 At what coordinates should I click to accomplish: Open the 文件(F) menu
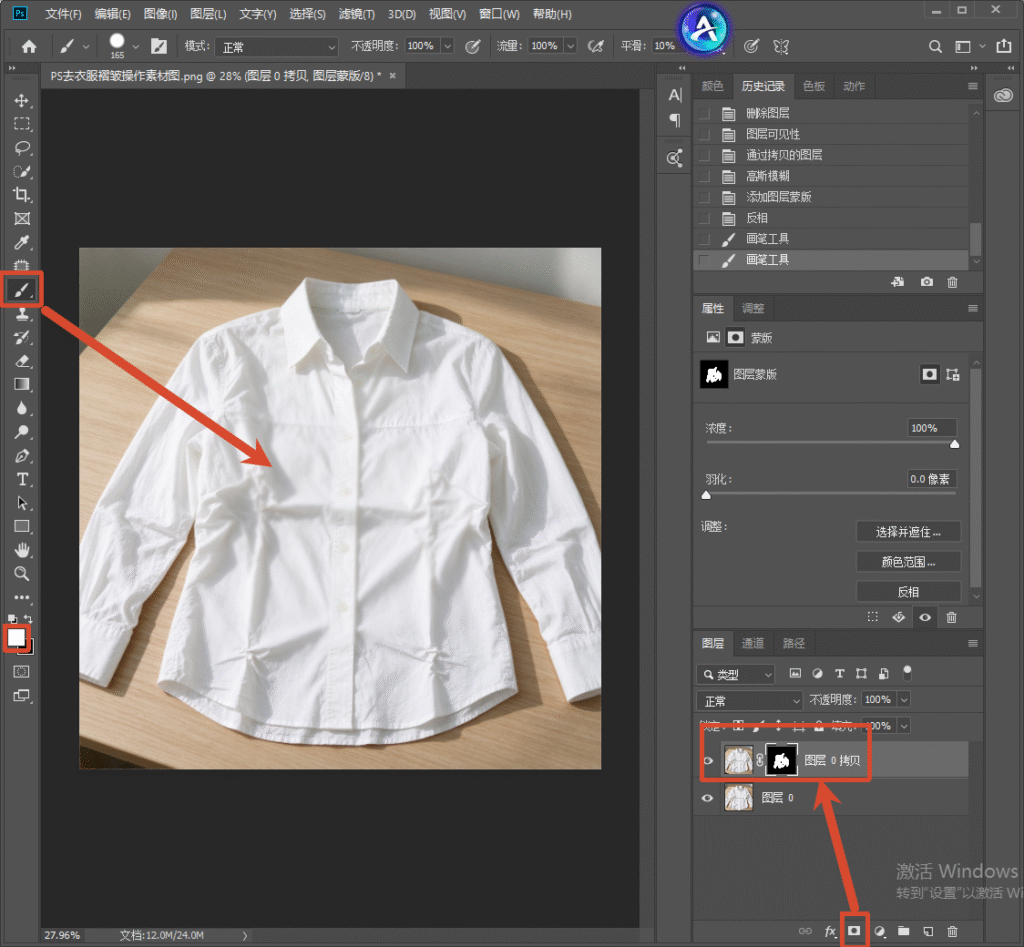point(63,14)
